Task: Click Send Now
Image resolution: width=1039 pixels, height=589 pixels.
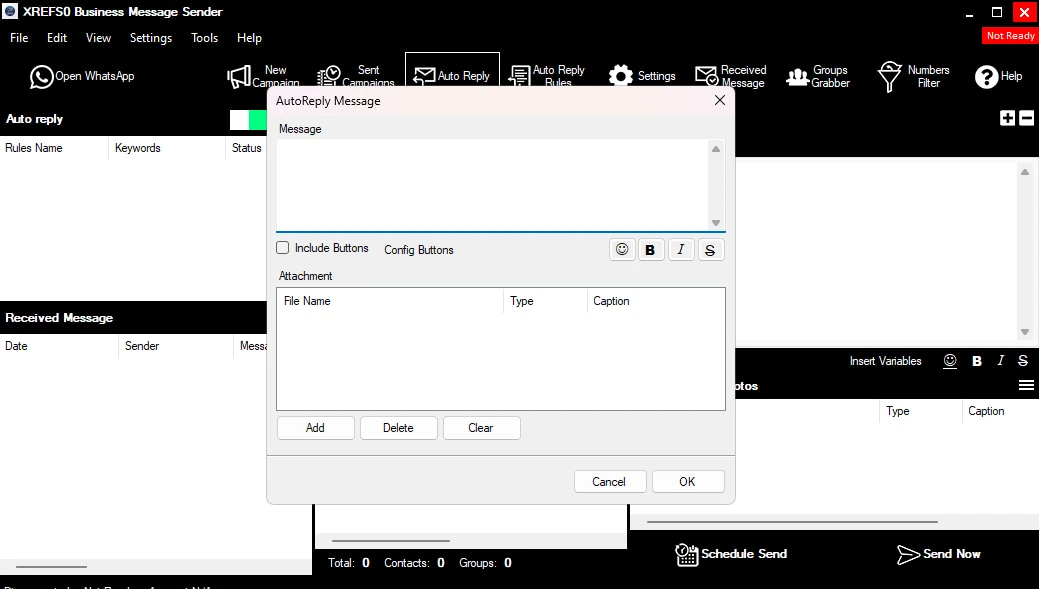Action: [938, 555]
